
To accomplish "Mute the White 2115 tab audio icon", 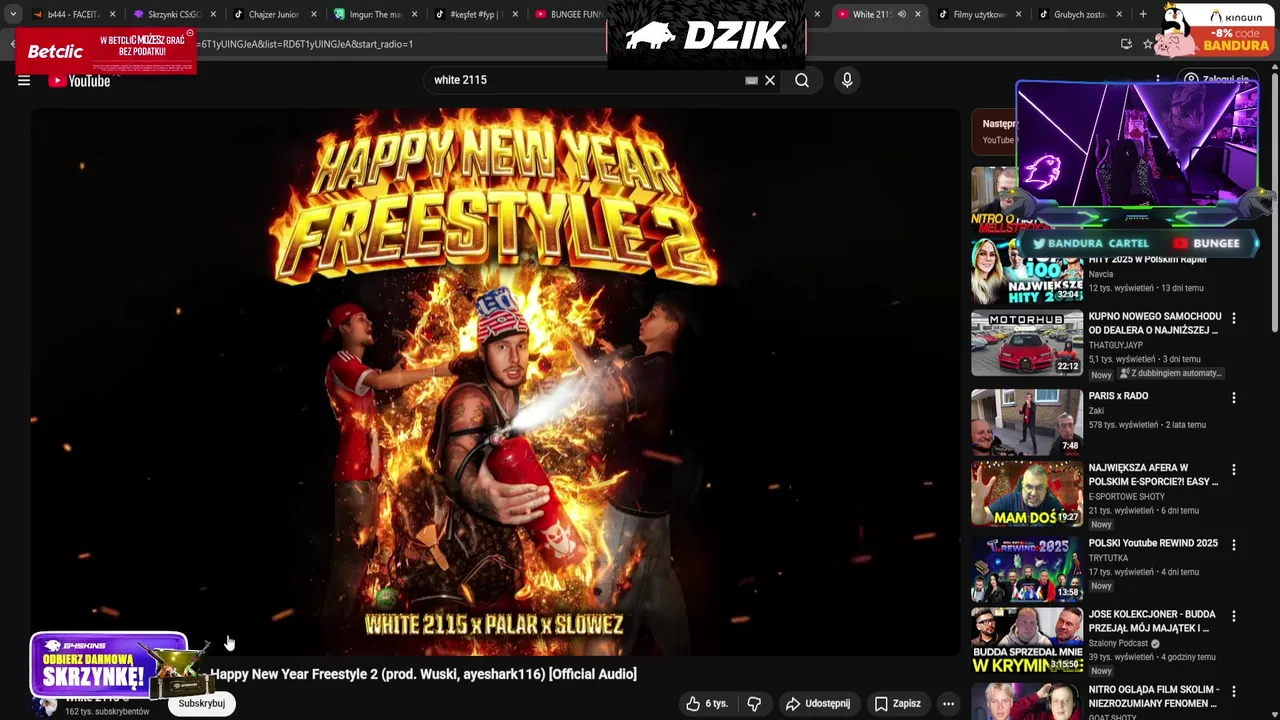I will coord(902,14).
